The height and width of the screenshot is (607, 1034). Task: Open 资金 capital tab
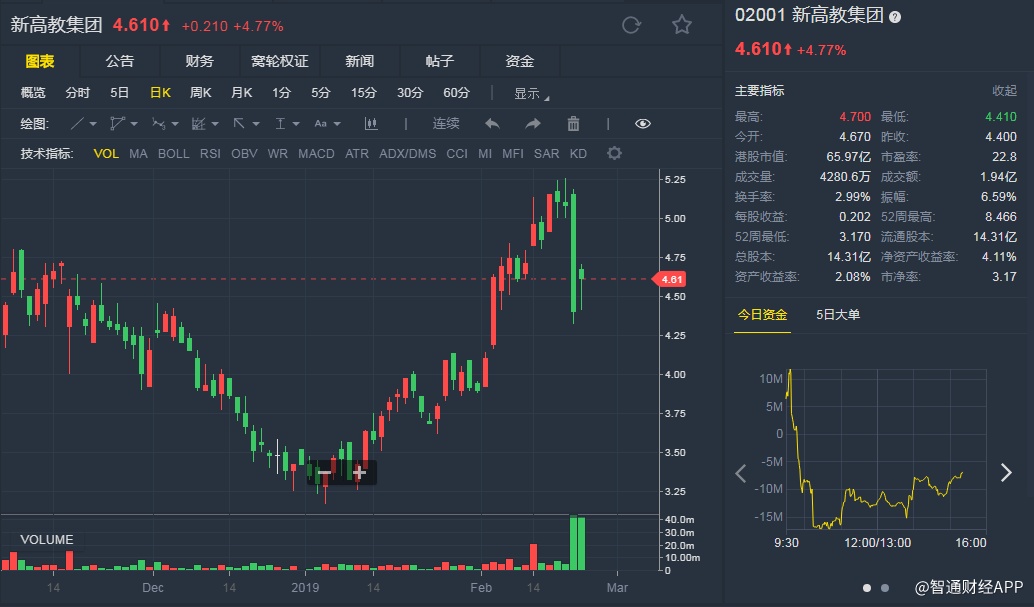tap(520, 61)
